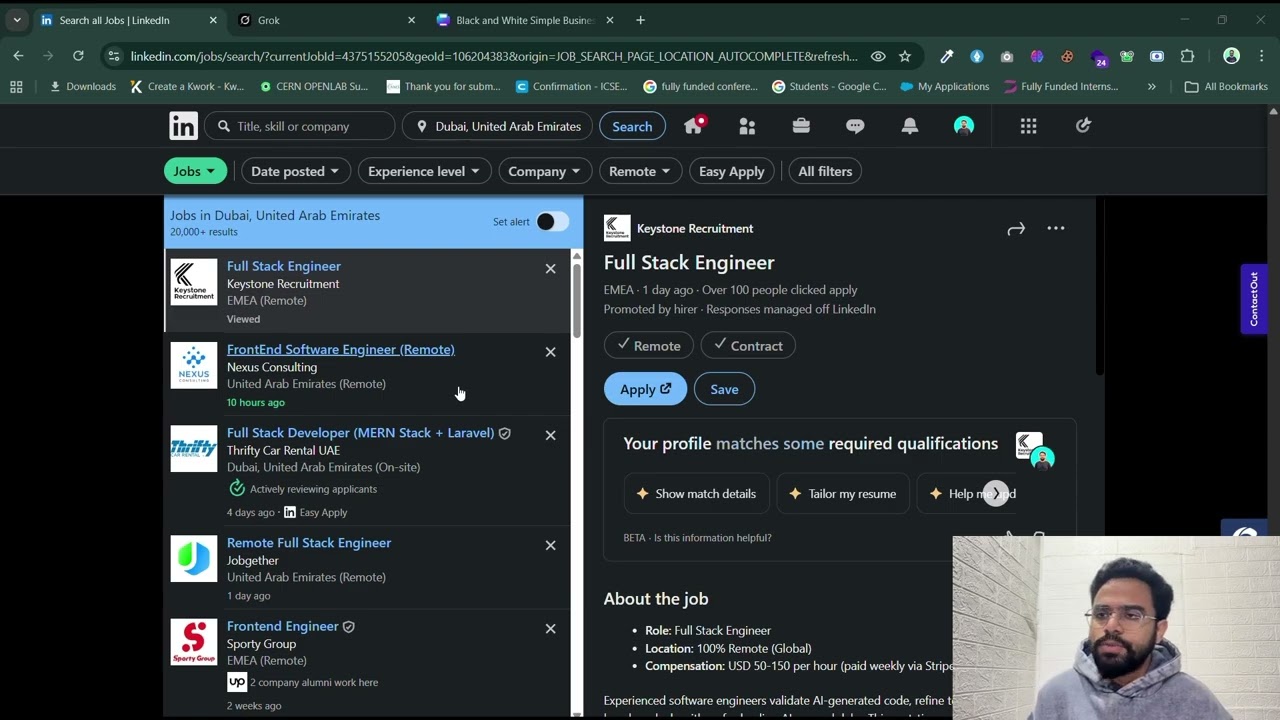Share the Full Stack Engineer job
The image size is (1280, 720).
click(1016, 229)
